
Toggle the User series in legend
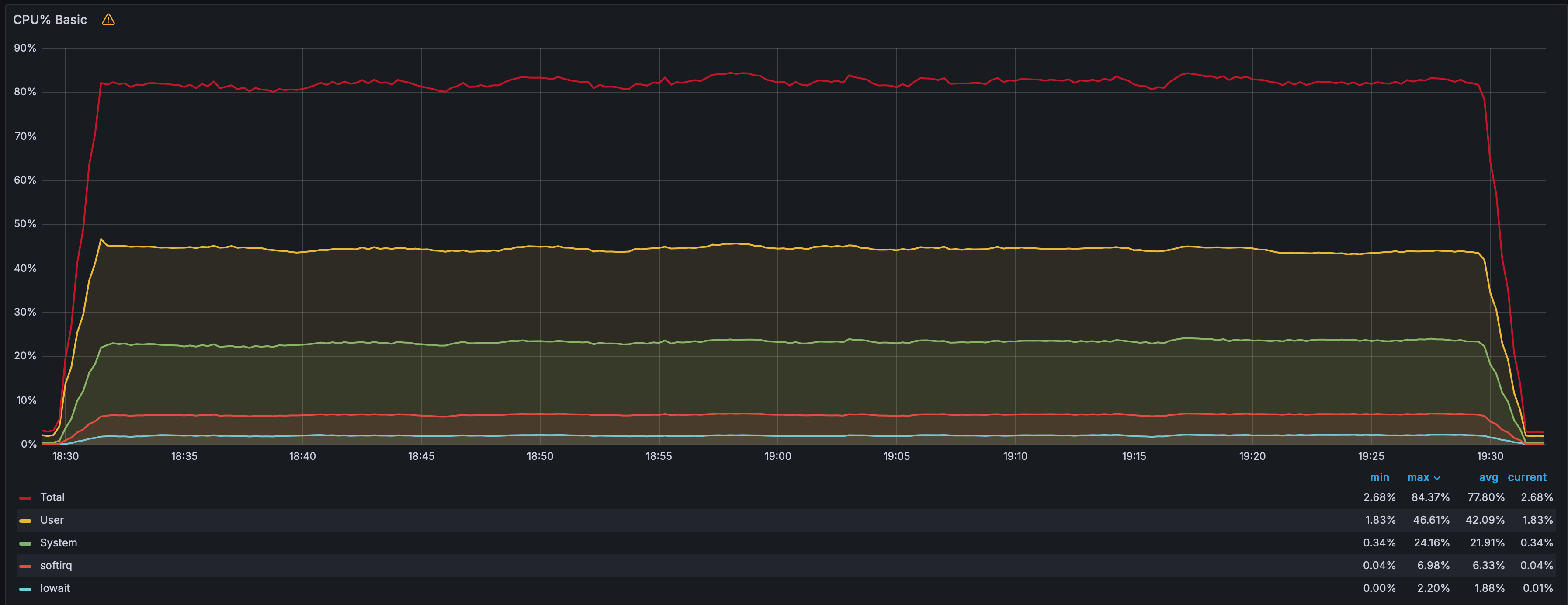52,520
